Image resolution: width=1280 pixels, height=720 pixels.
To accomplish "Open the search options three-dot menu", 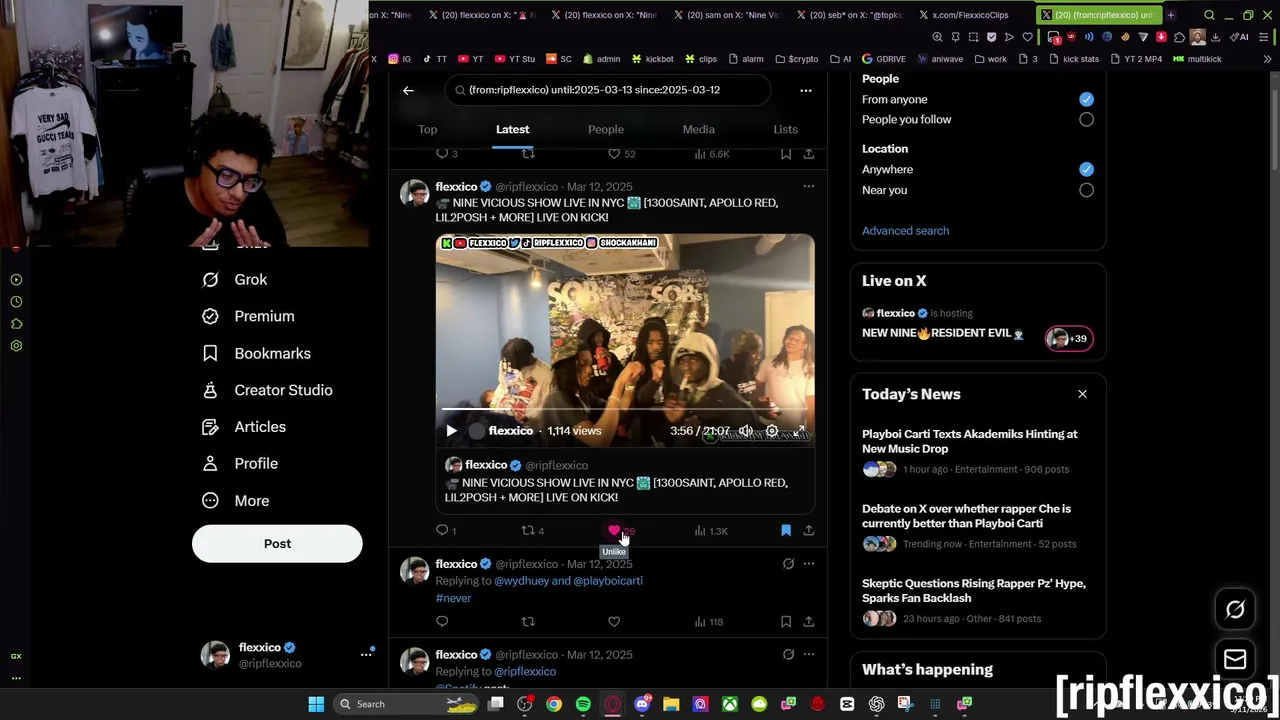I will pyautogui.click(x=805, y=90).
